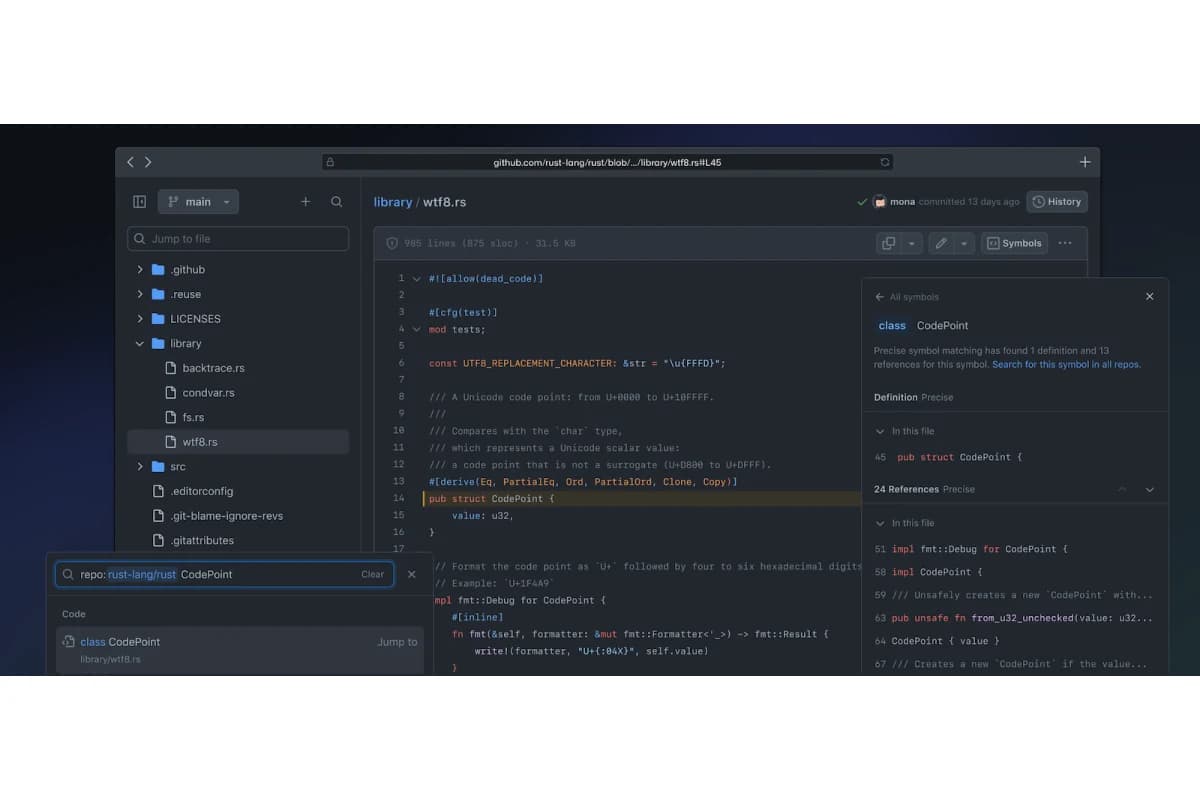
Task: Open the copy options dropdown arrow
Action: pos(912,243)
